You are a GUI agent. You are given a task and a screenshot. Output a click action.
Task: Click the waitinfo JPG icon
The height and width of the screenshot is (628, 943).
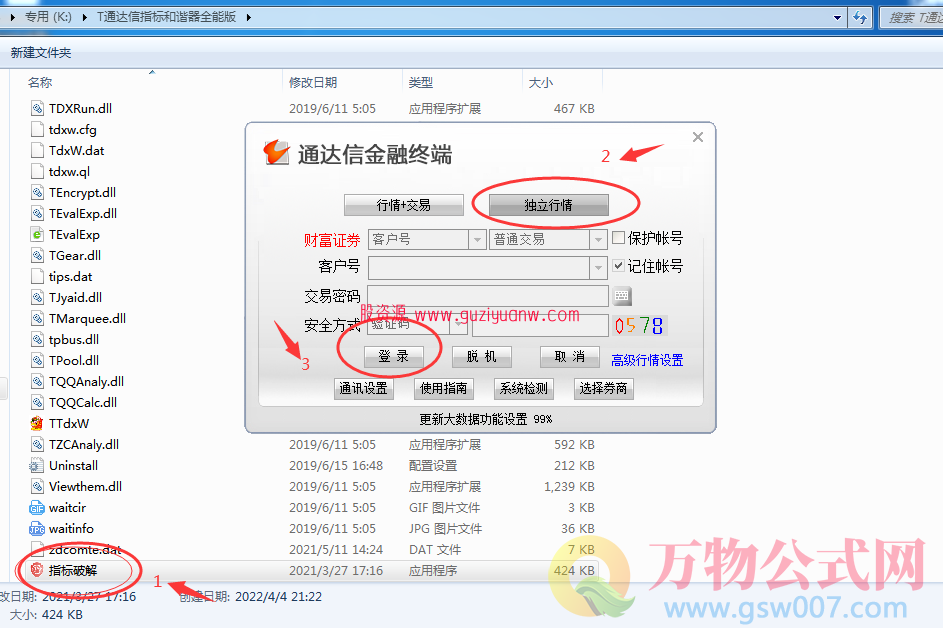(x=37, y=529)
